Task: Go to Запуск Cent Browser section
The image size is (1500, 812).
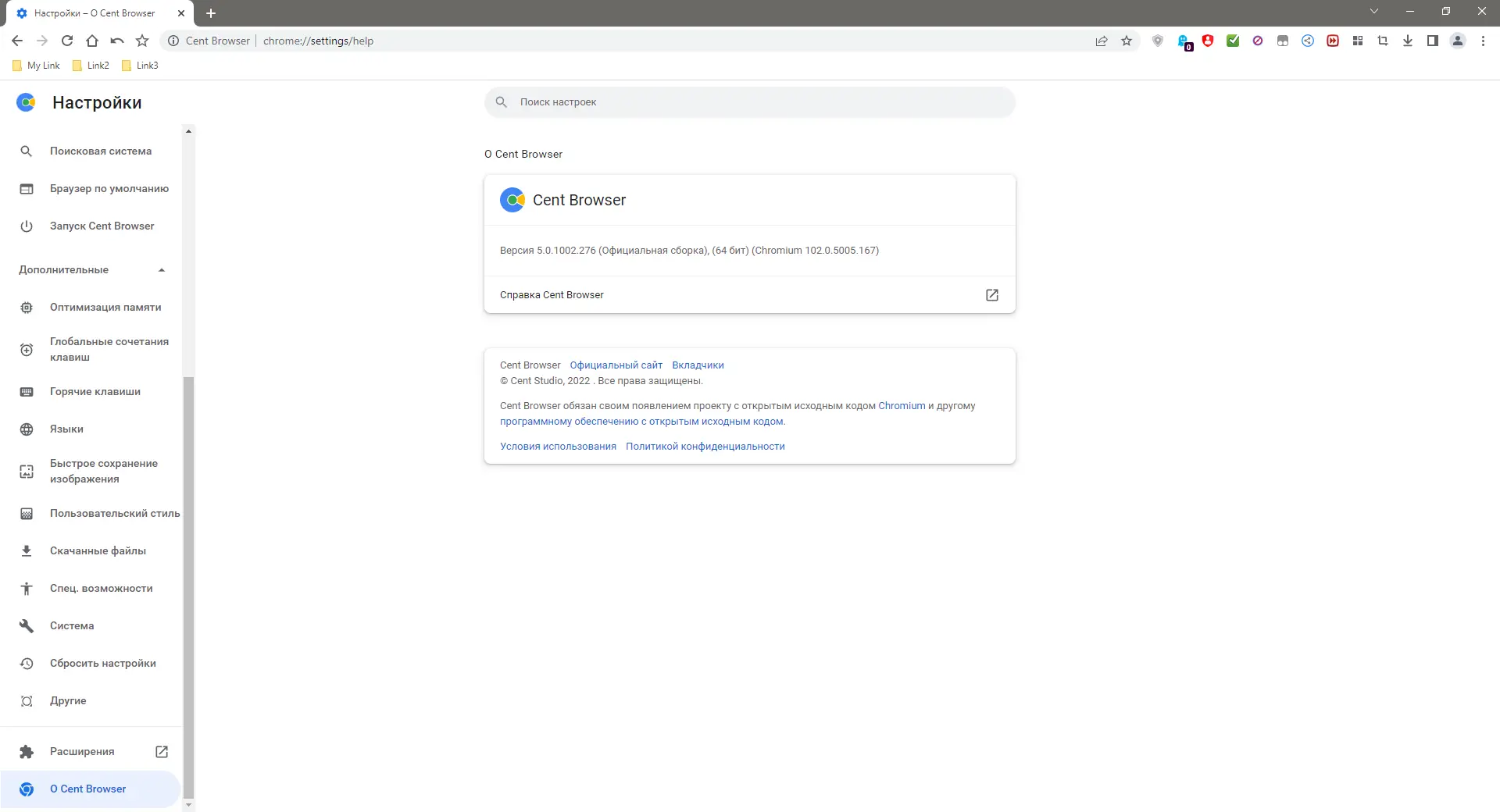Action: [91, 226]
